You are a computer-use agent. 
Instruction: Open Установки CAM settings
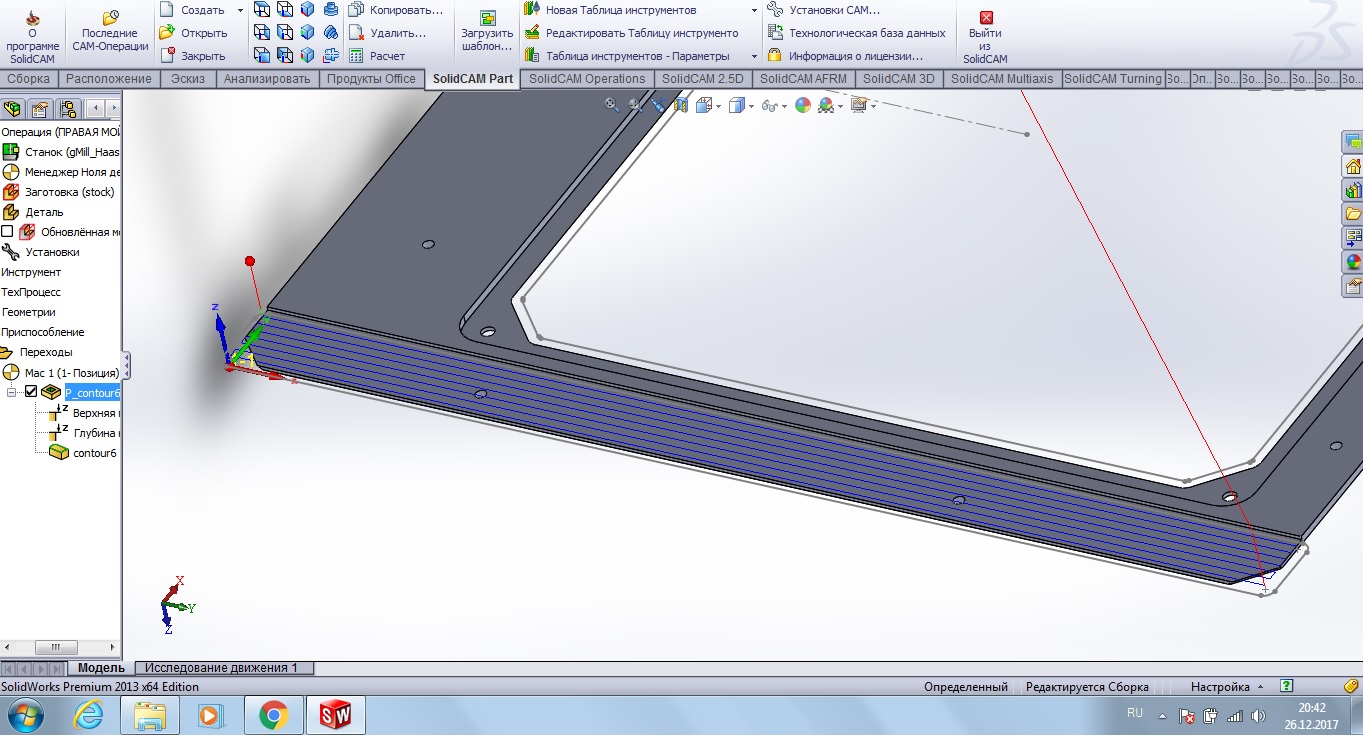(x=824, y=10)
